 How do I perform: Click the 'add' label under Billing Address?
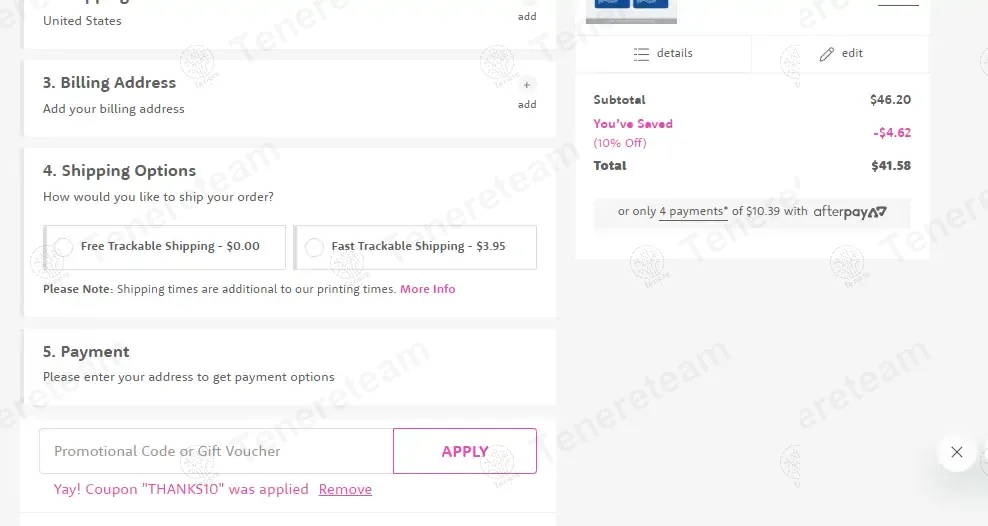(527, 105)
